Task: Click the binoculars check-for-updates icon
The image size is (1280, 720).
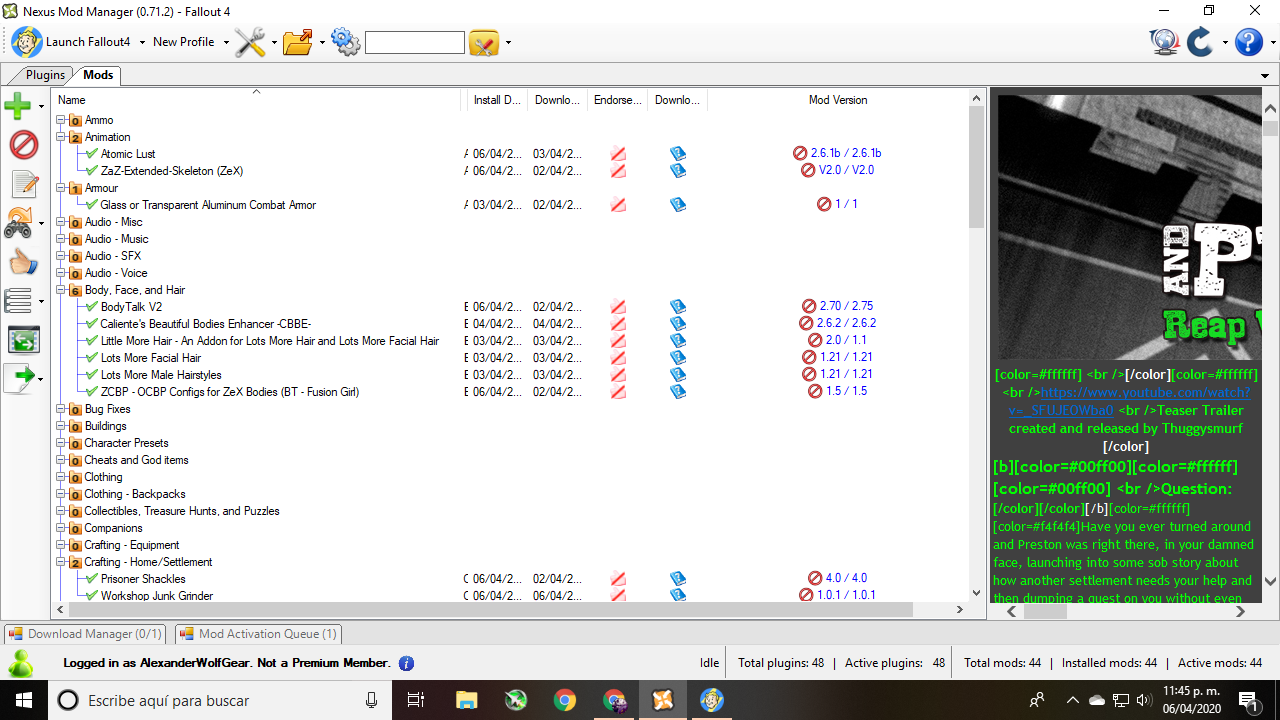Action: 19,223
